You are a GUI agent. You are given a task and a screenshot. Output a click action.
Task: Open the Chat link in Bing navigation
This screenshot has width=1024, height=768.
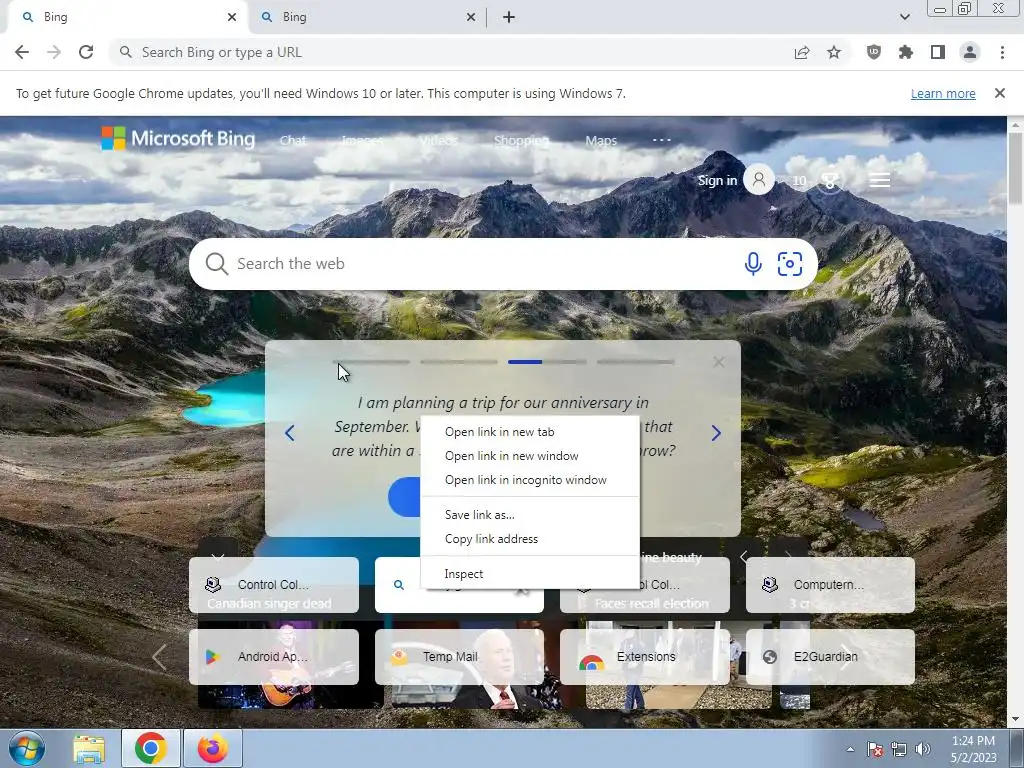coord(293,140)
